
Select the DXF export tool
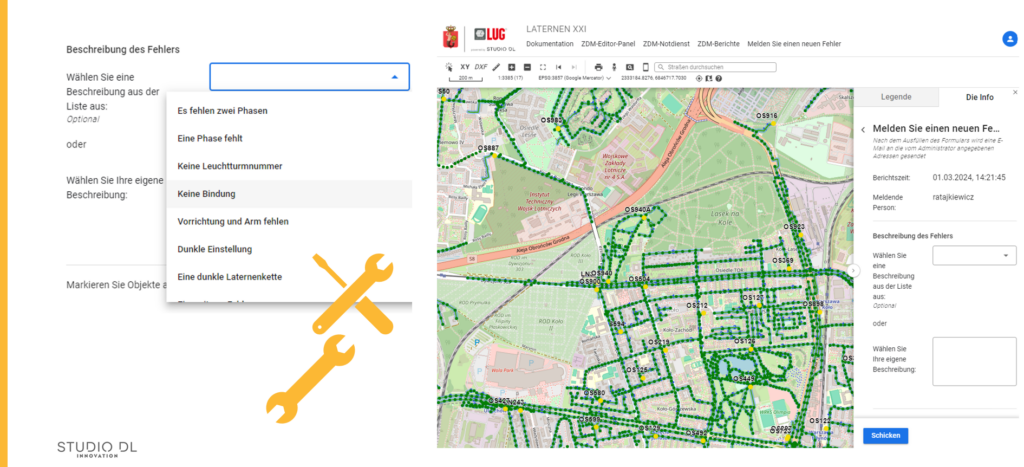pos(480,67)
